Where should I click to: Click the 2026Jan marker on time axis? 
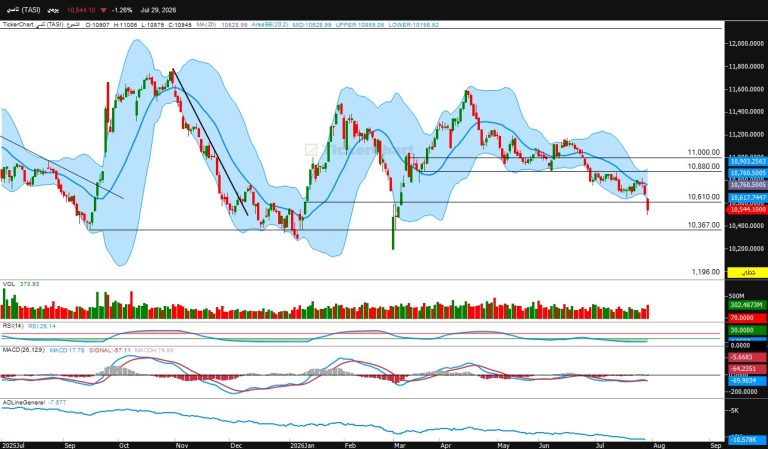click(x=302, y=445)
